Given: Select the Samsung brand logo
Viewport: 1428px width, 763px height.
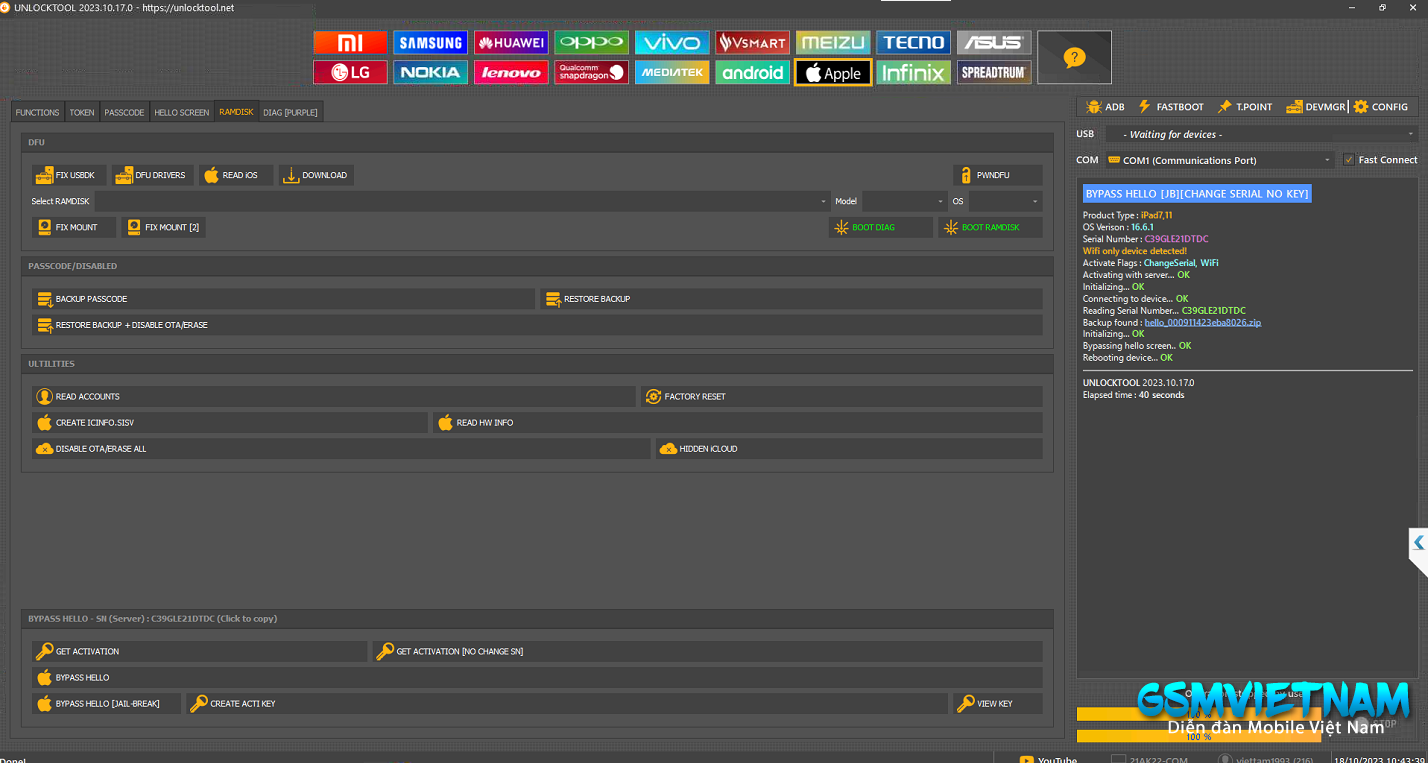Looking at the screenshot, I should (430, 42).
